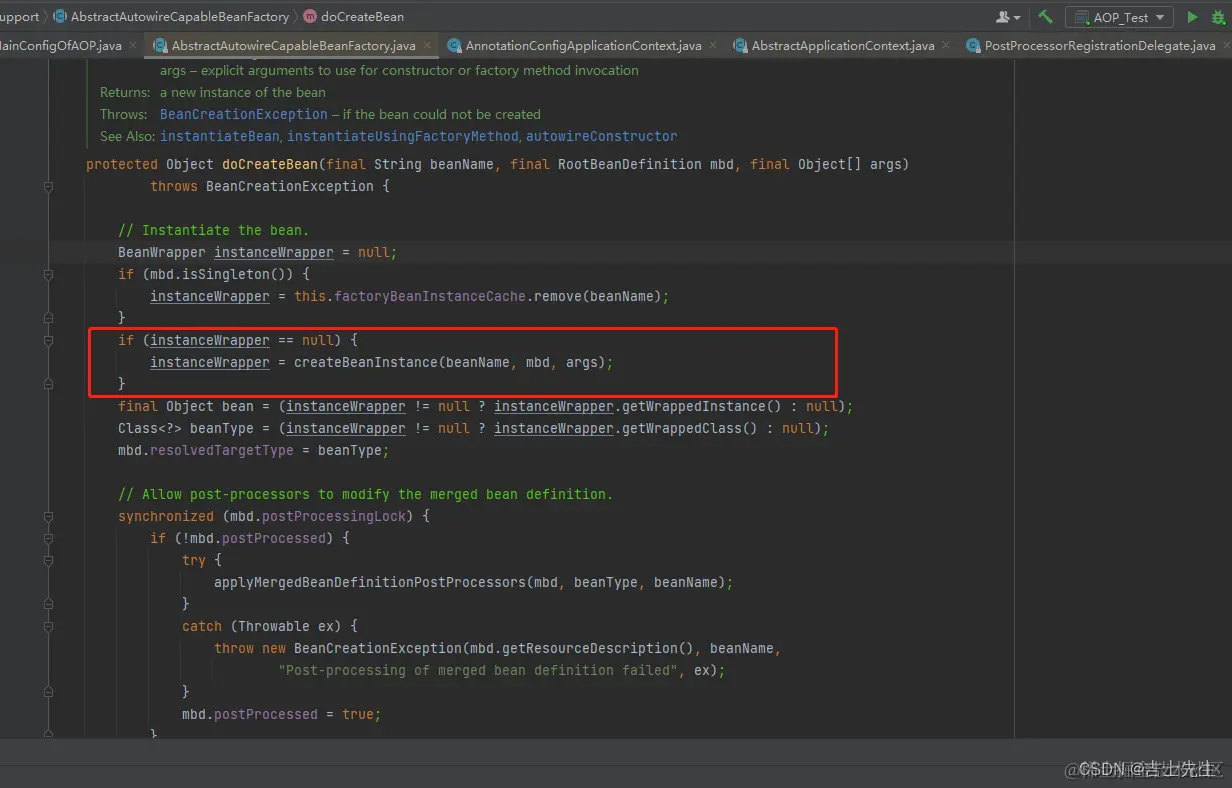This screenshot has height=788, width=1232.
Task: Open PostProcessorRegistrationDelegate.java tab
Action: point(1096,46)
